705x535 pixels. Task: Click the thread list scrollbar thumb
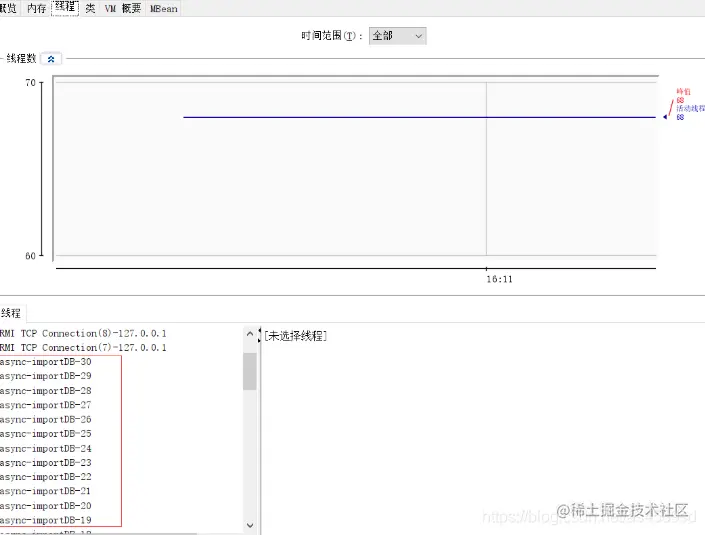pos(250,371)
